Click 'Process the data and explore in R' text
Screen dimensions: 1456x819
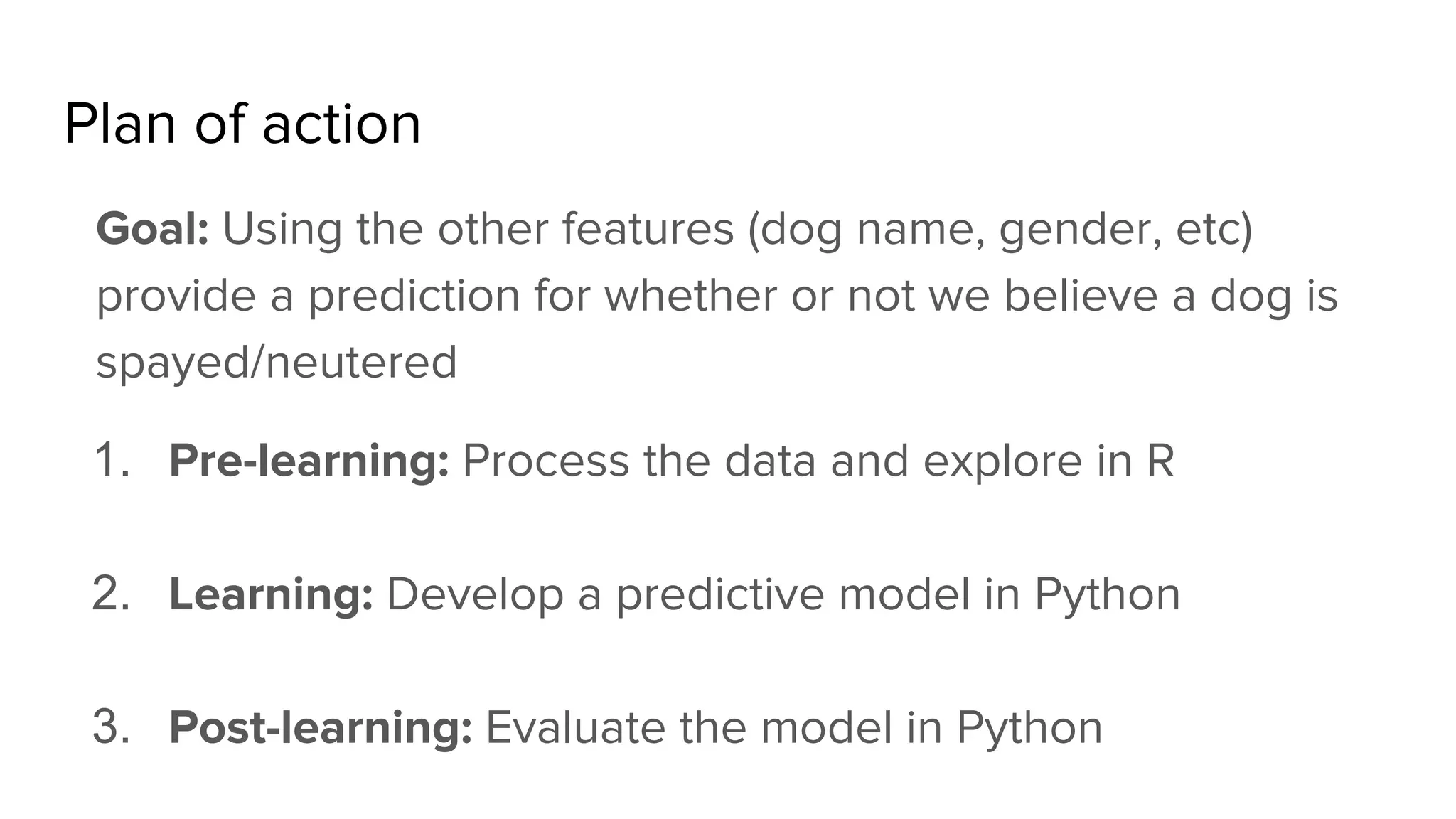[x=818, y=461]
